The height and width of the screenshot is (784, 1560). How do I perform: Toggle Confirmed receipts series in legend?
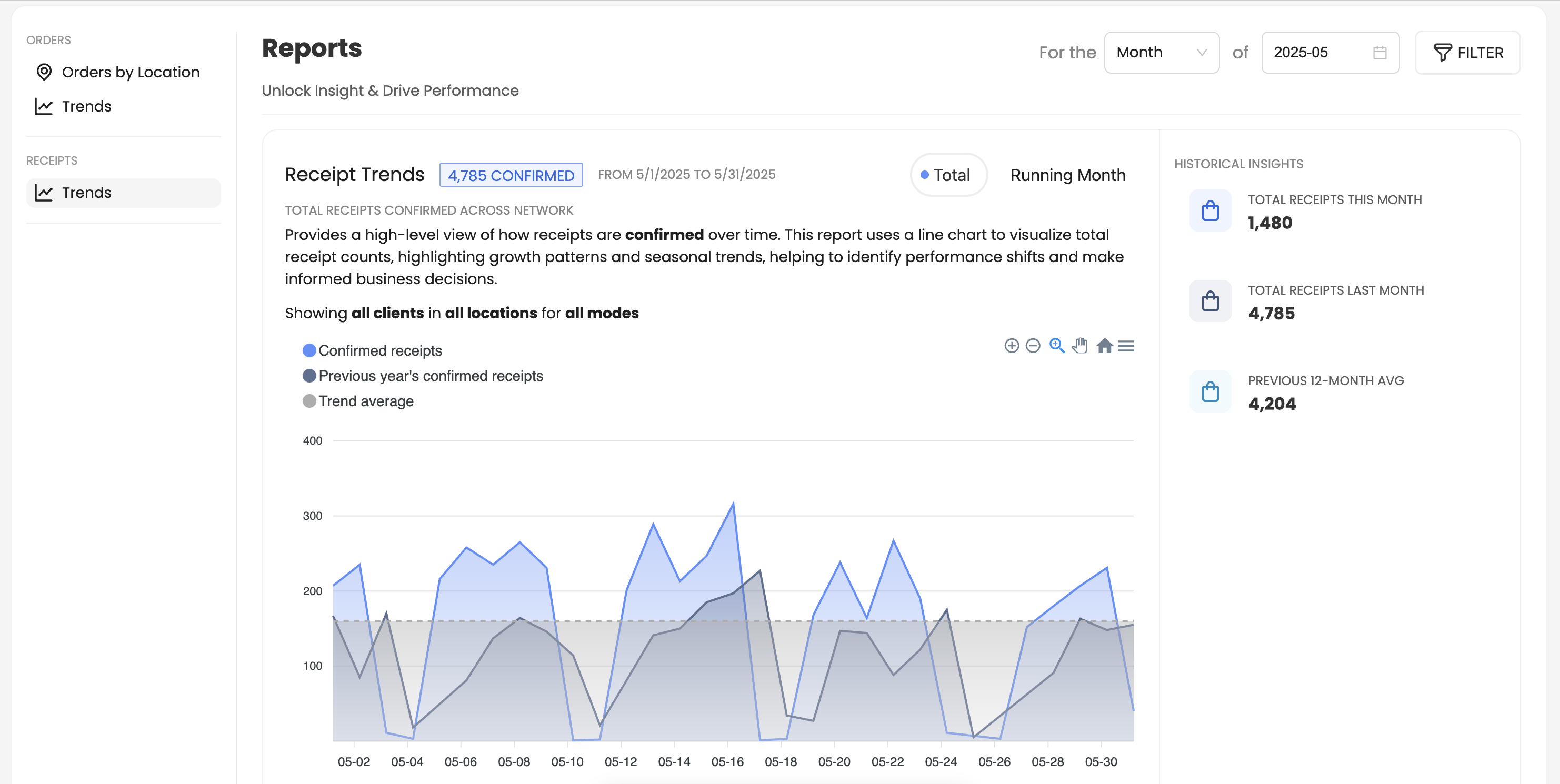coord(373,350)
